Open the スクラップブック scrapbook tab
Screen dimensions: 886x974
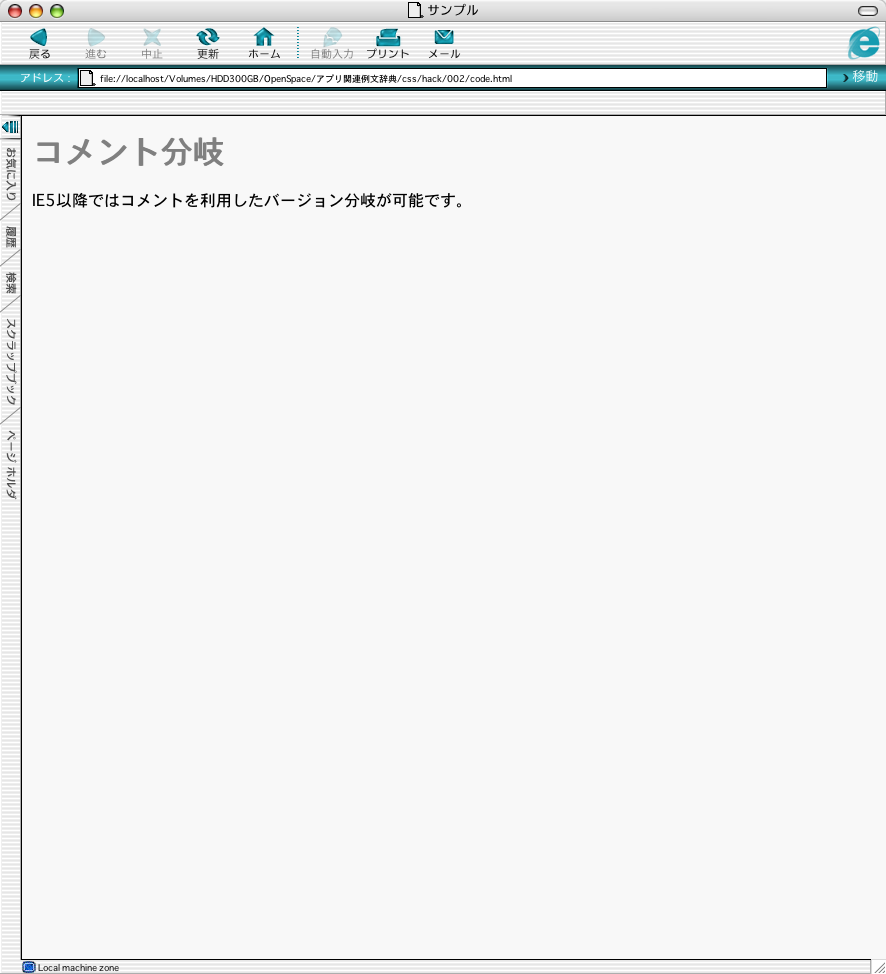(11, 362)
